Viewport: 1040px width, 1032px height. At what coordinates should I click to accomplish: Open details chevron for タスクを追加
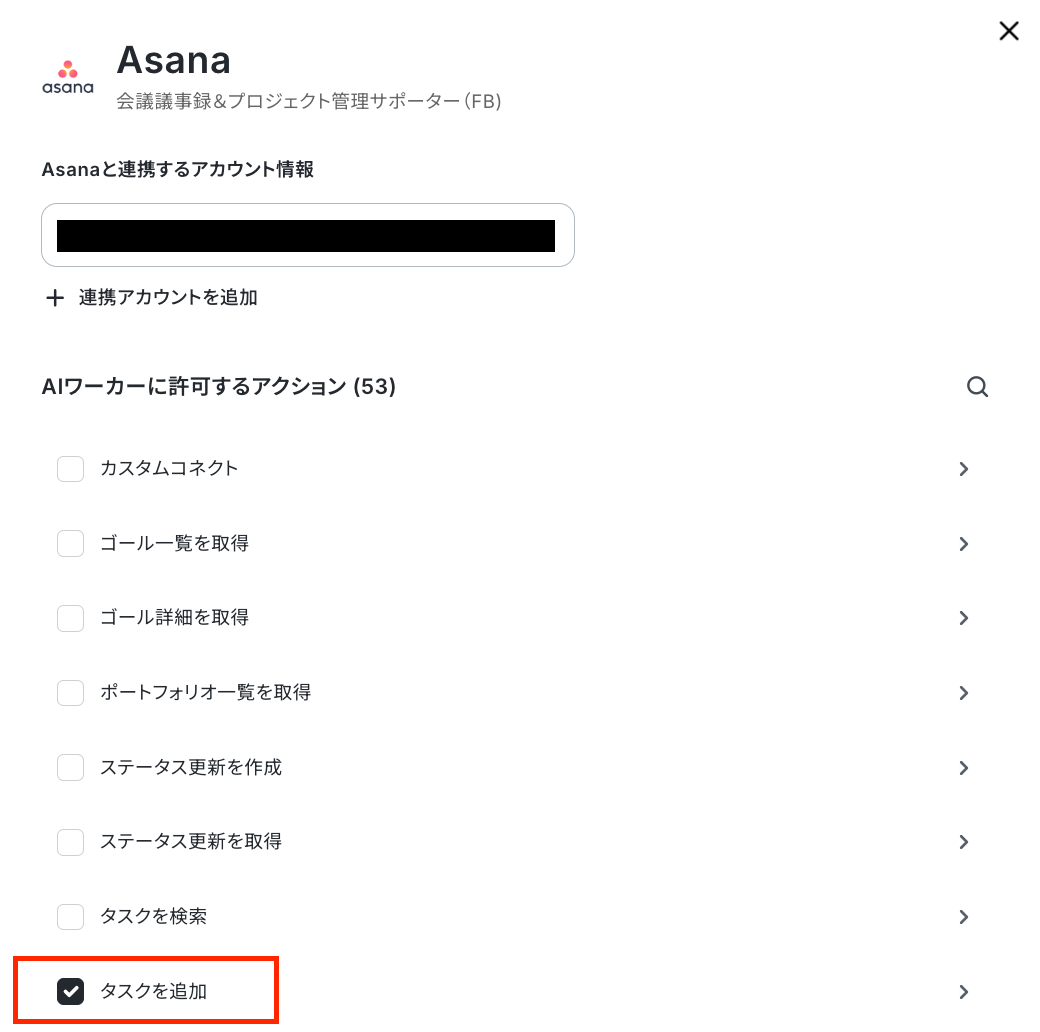(x=964, y=992)
